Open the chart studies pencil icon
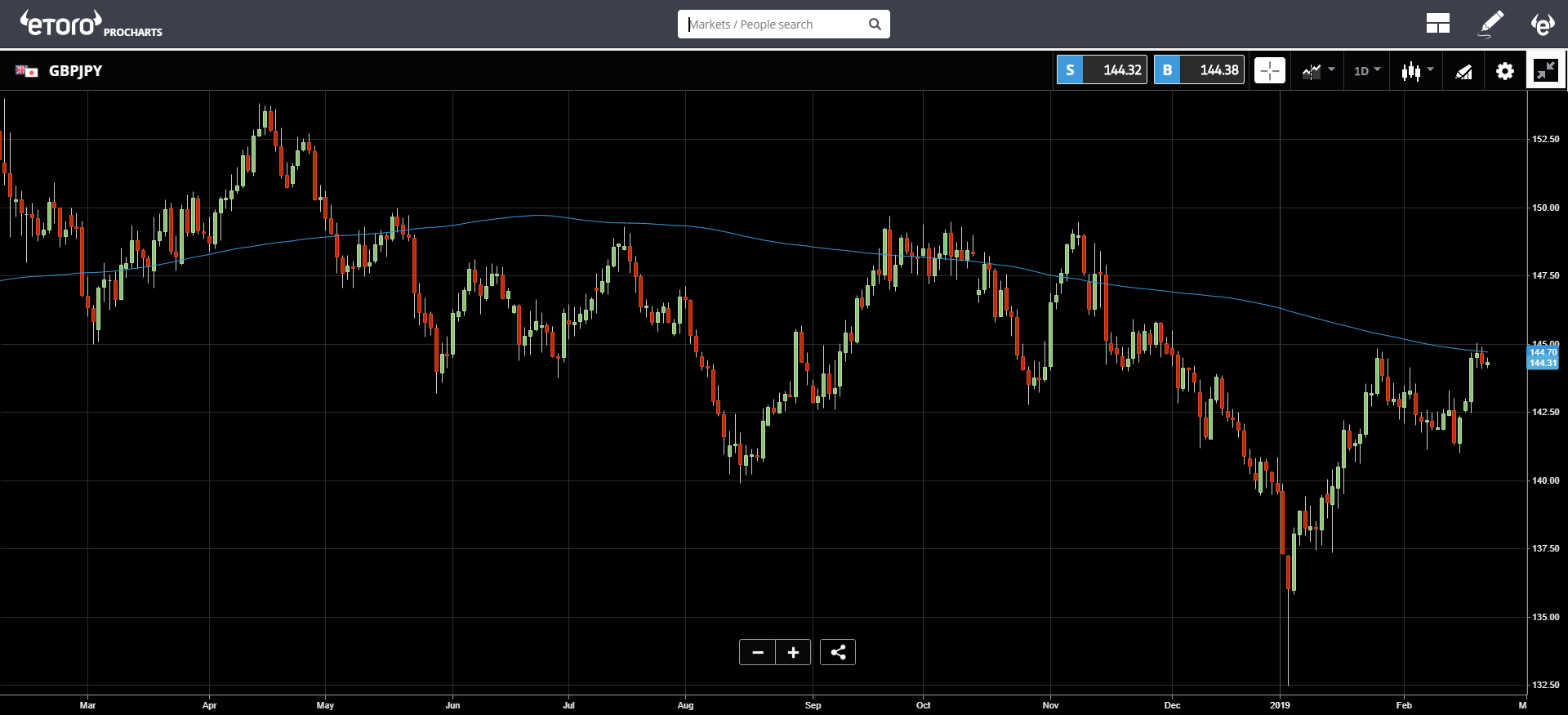The image size is (1568, 715). pyautogui.click(x=1463, y=72)
